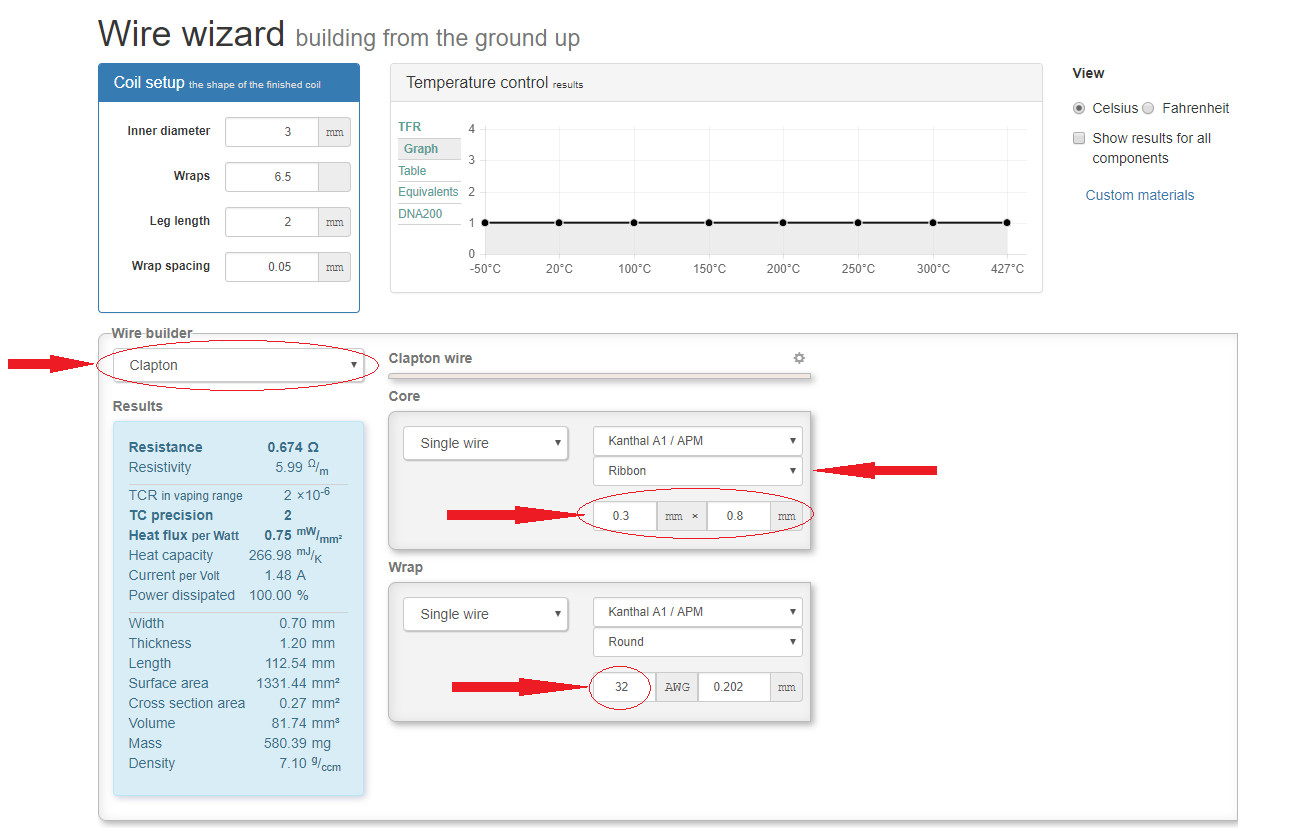Enable Show results for all components
Screen dimensions: 1294x831
tap(1079, 138)
